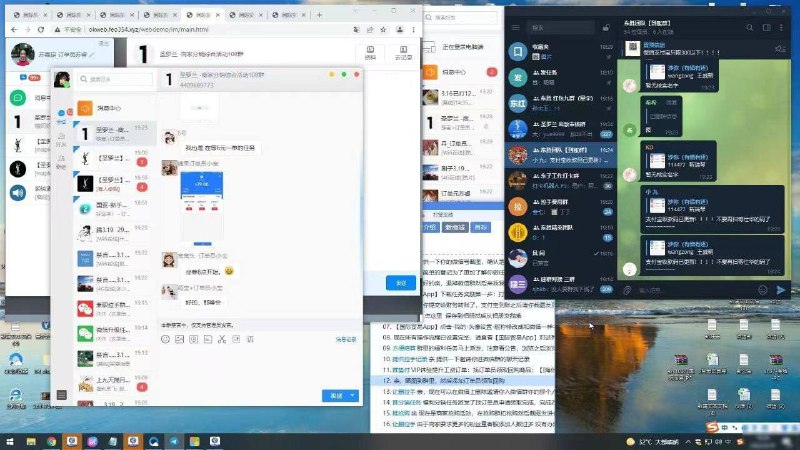
Task: Select the teal circle '2' conversation
Action: click(x=115, y=208)
